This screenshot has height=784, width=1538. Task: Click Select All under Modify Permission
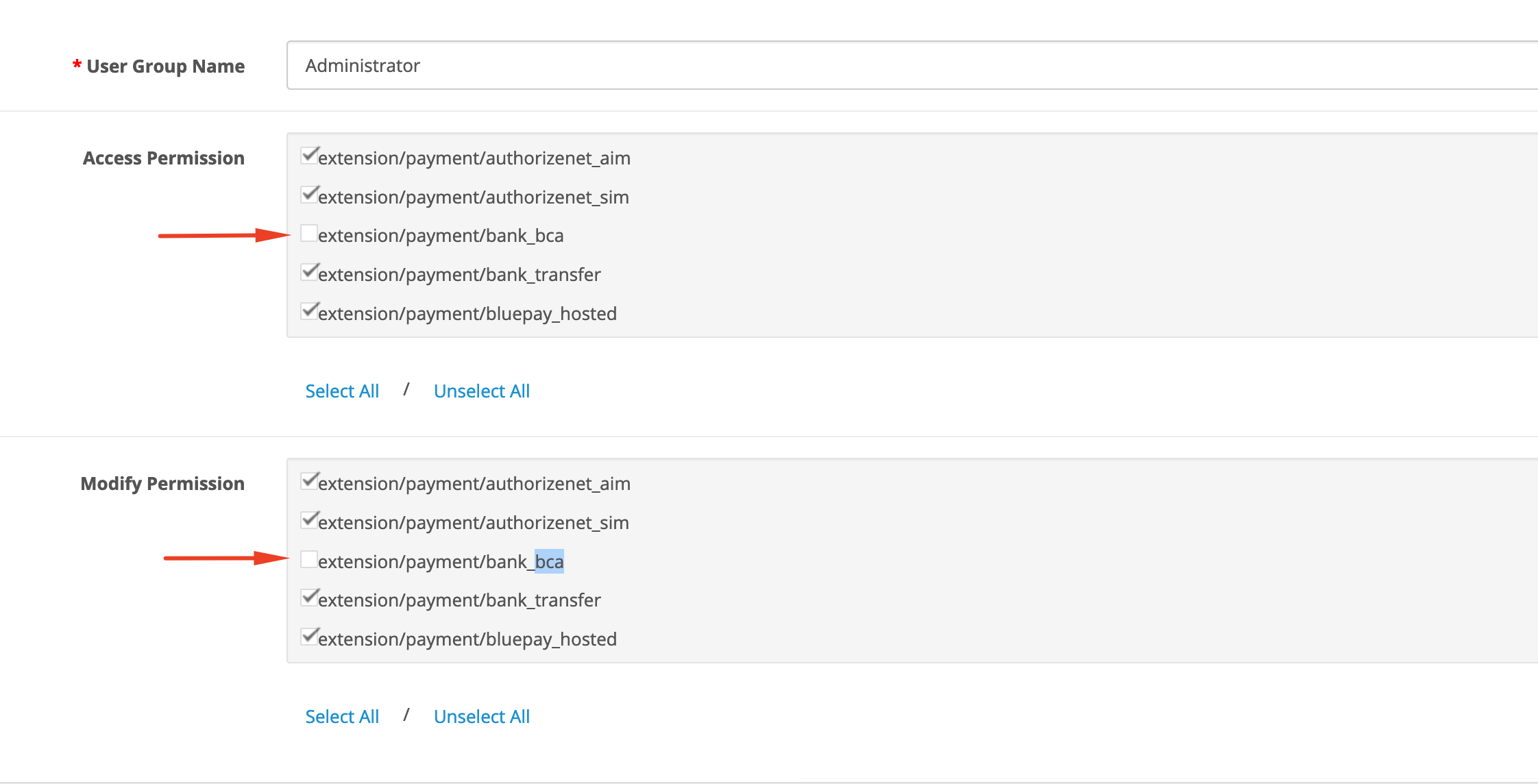point(342,716)
